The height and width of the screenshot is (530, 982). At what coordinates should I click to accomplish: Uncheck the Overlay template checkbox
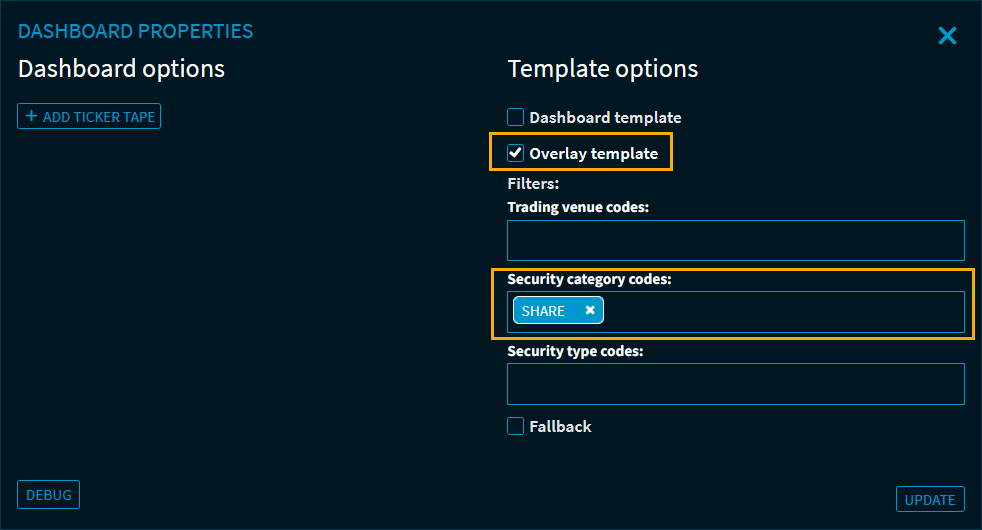(x=516, y=153)
